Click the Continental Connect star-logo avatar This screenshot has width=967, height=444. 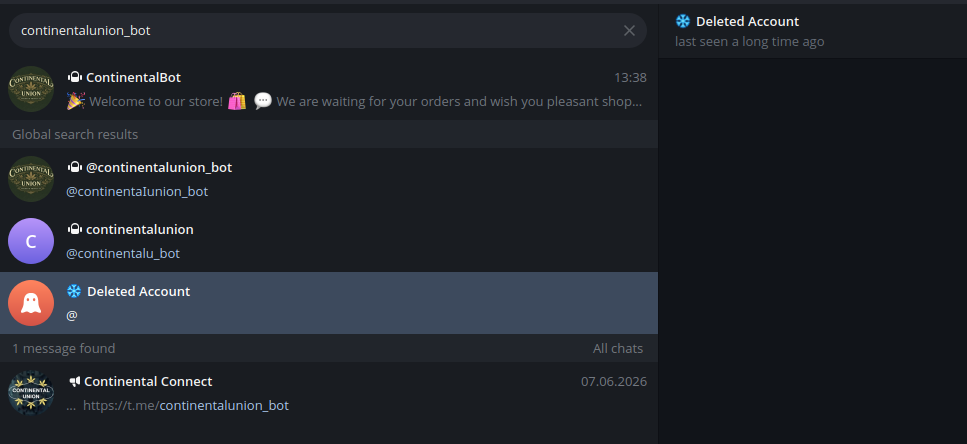[x=31, y=393]
